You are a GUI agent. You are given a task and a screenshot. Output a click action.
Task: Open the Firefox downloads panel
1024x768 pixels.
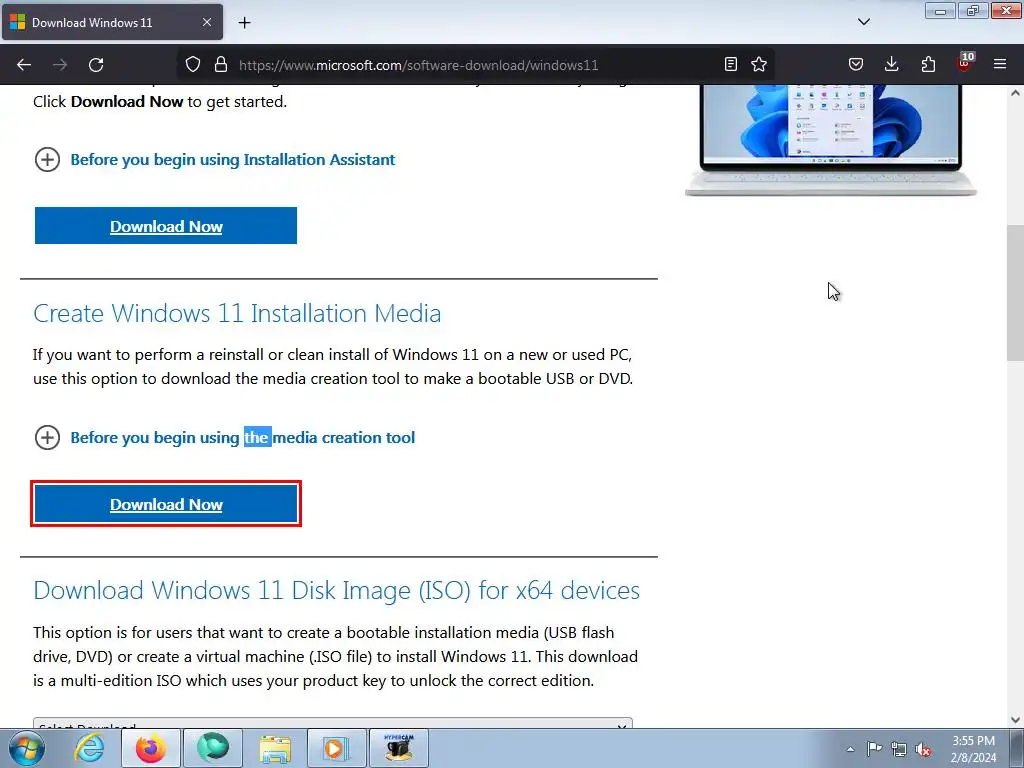coord(891,64)
